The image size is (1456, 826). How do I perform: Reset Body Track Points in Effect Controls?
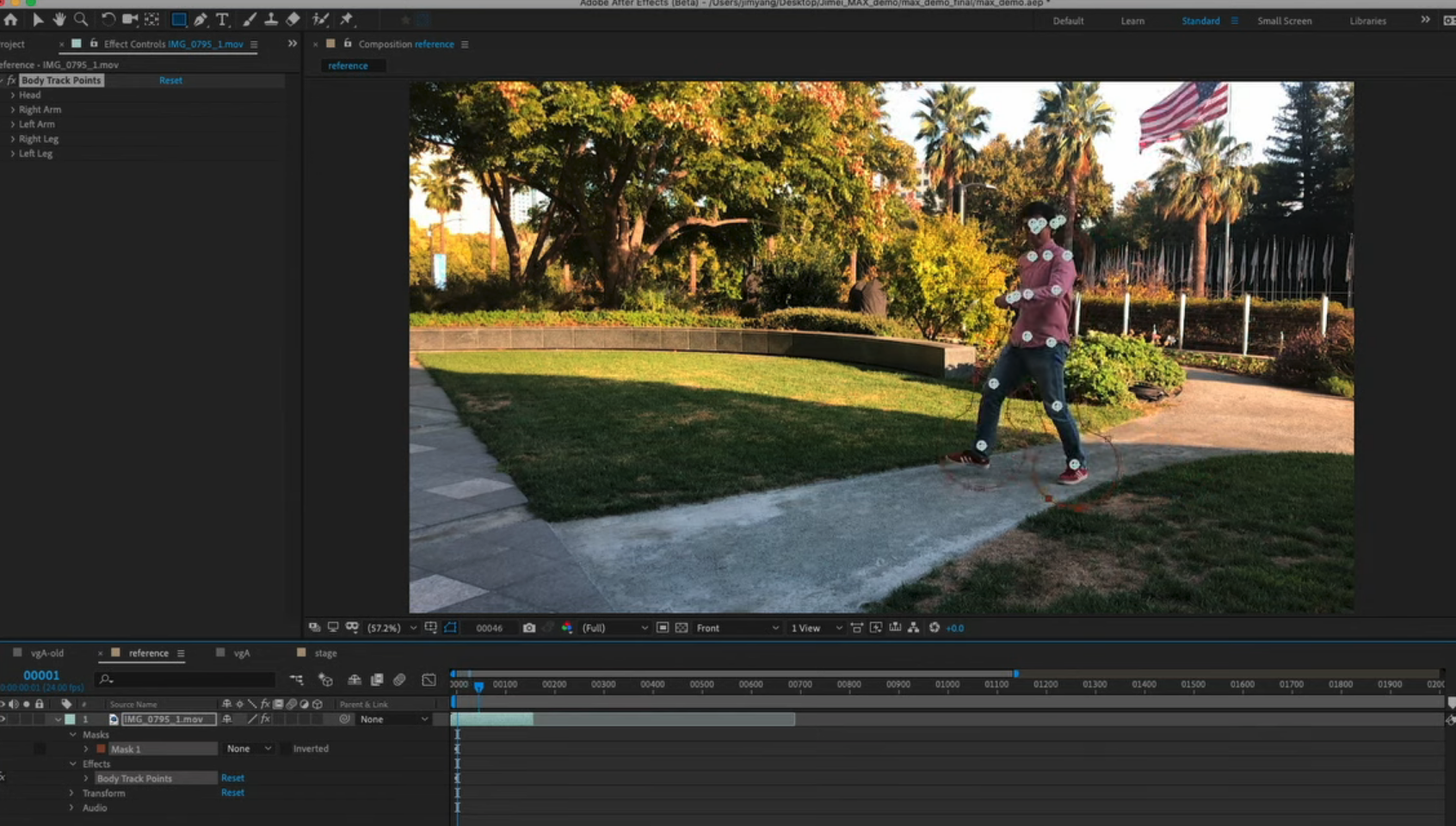[170, 80]
